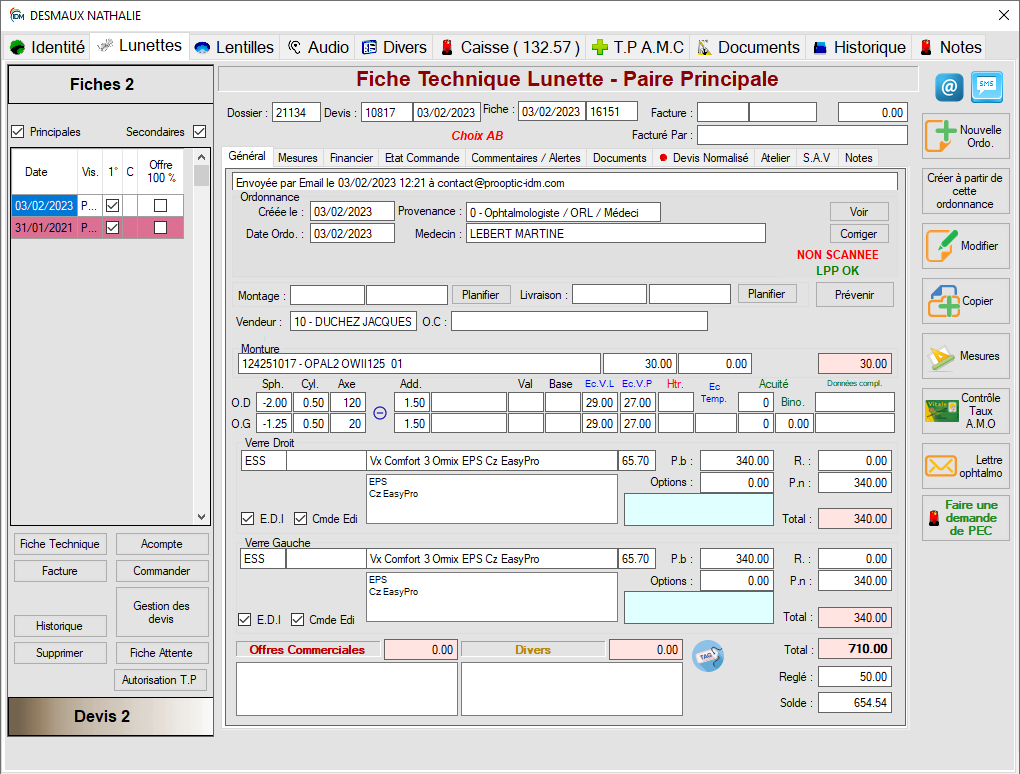Open Mesures with the ruler icon

(x=965, y=356)
